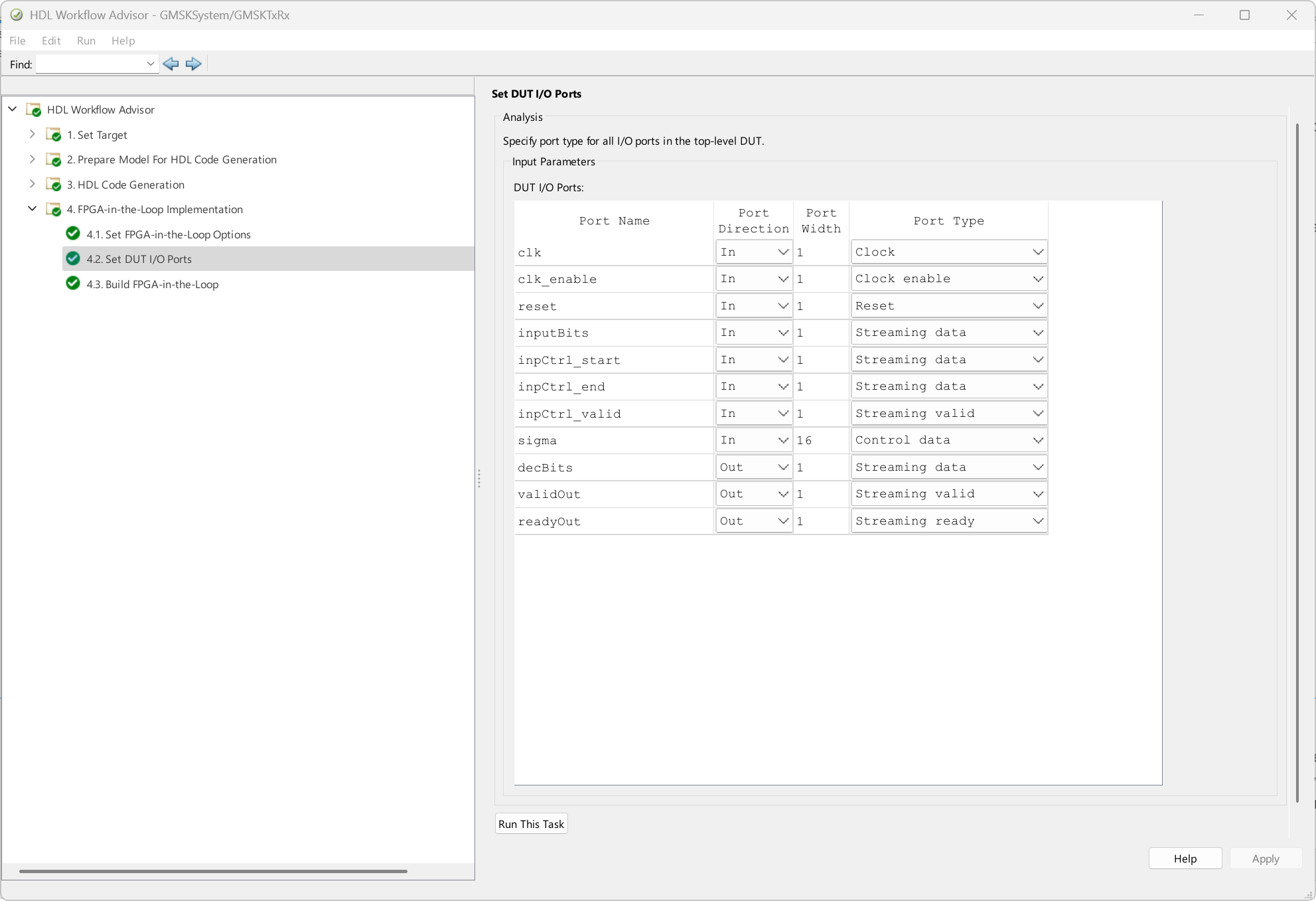Click the Find next blue arrow icon
The width and height of the screenshot is (1316, 901).
193,64
